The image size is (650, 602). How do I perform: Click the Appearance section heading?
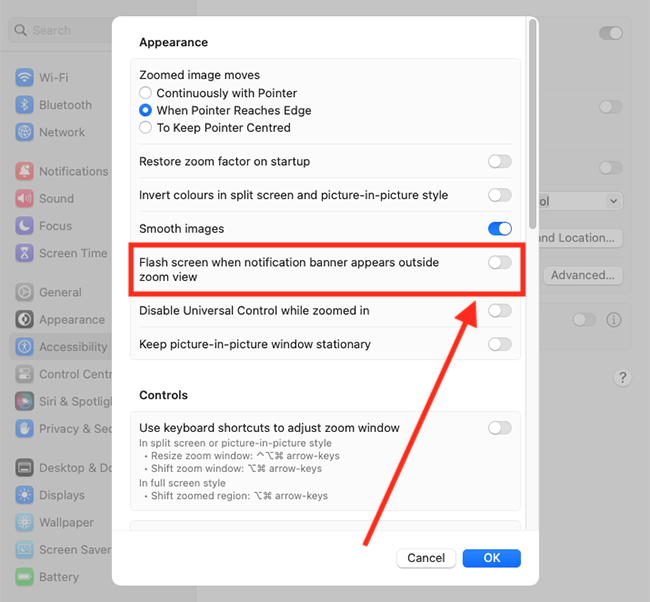[x=173, y=42]
